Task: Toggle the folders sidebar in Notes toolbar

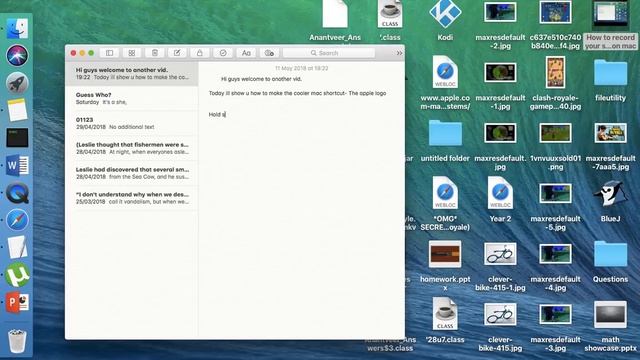Action: (x=109, y=53)
